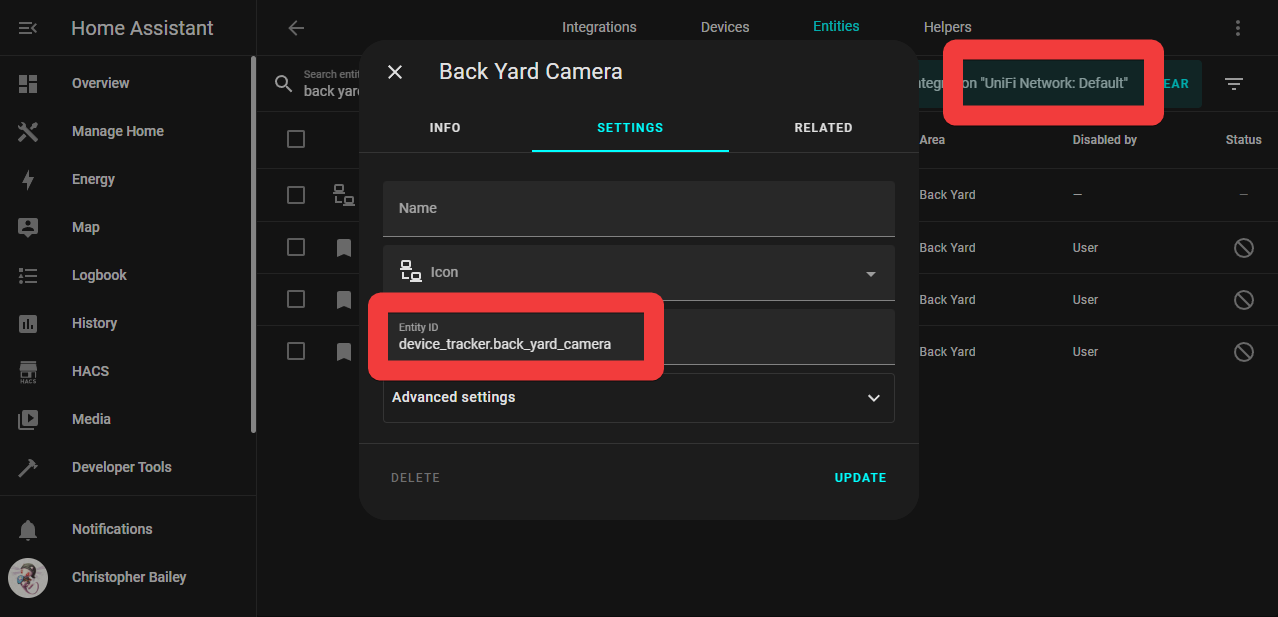Click the Delete button
Viewport: 1278px width, 617px height.
tap(415, 478)
